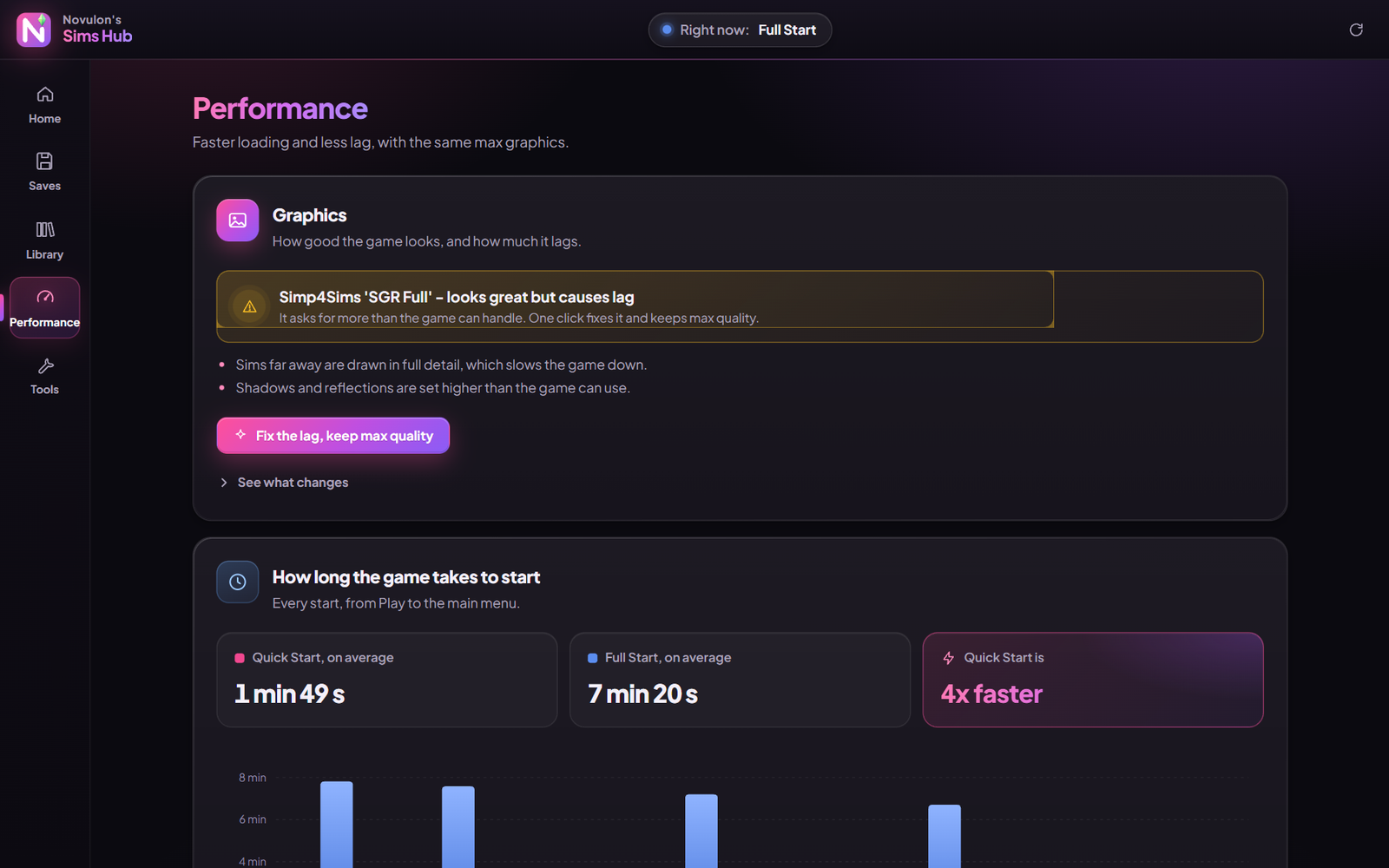
Task: Select the Performance sidebar item
Action: click(x=44, y=308)
